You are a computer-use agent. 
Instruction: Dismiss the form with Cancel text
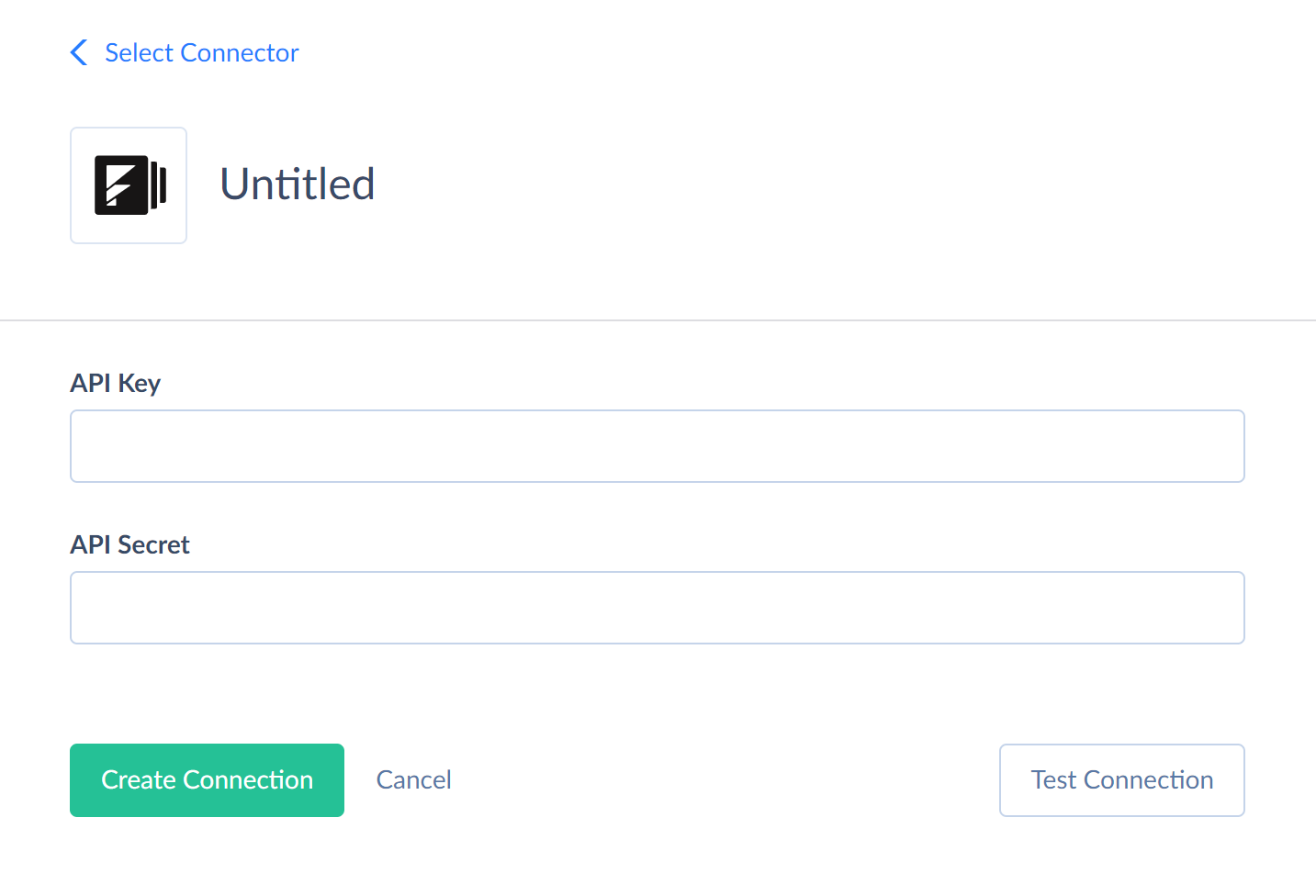tap(414, 780)
